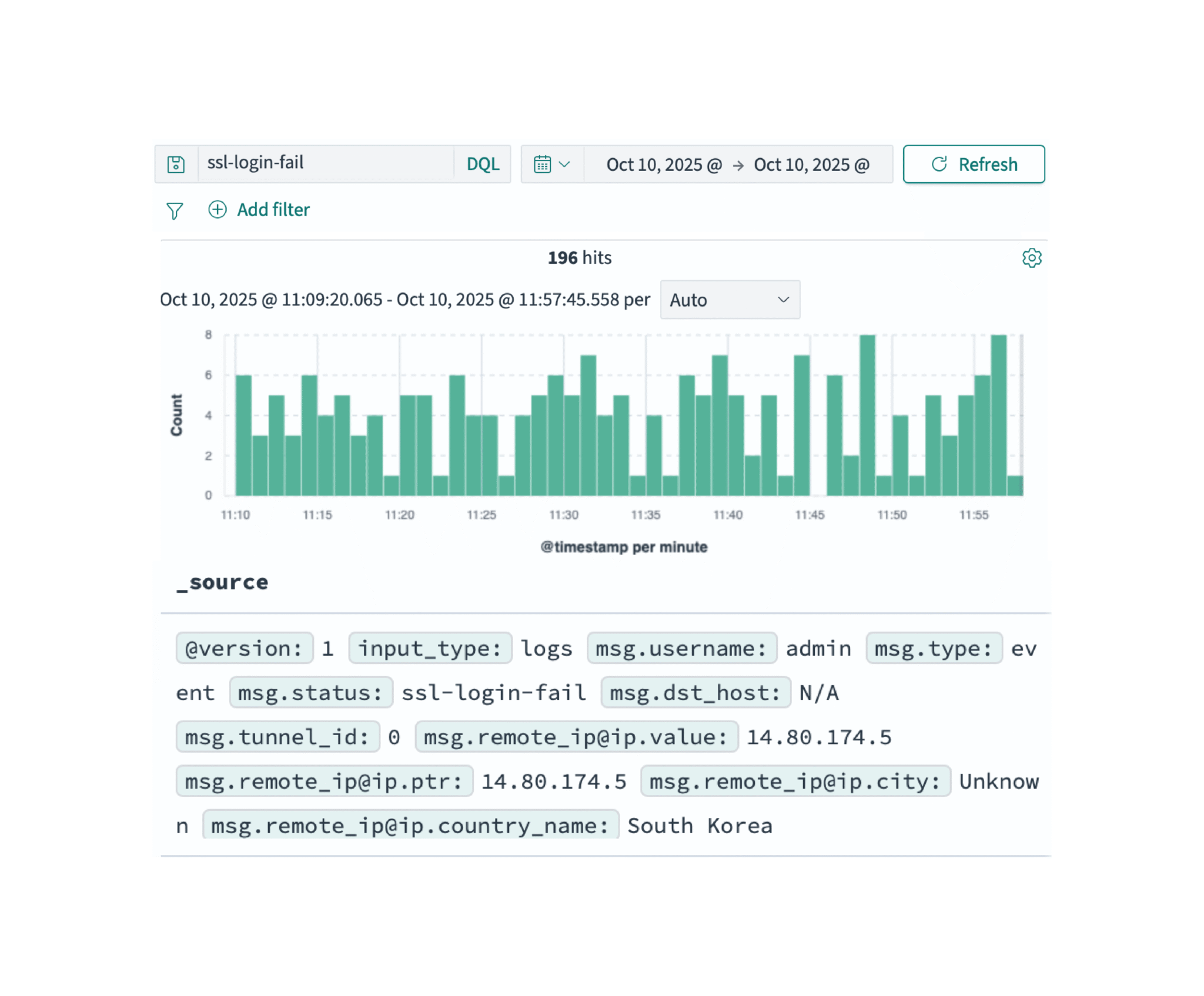The width and height of the screenshot is (1204, 996).
Task: Click the input_type: field label
Action: click(430, 648)
